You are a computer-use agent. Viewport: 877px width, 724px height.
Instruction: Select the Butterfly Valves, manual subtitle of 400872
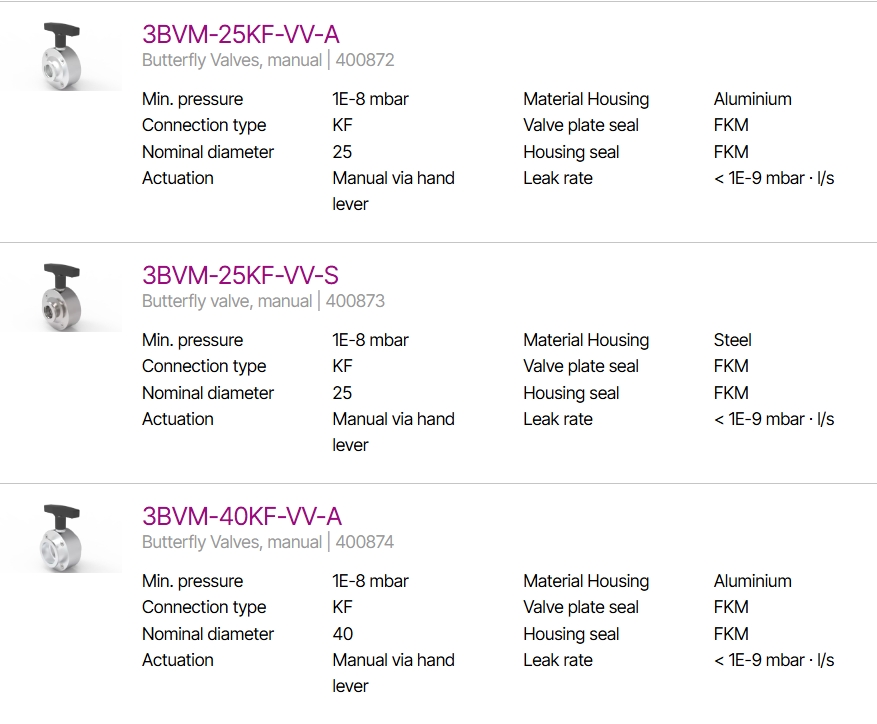[x=232, y=60]
